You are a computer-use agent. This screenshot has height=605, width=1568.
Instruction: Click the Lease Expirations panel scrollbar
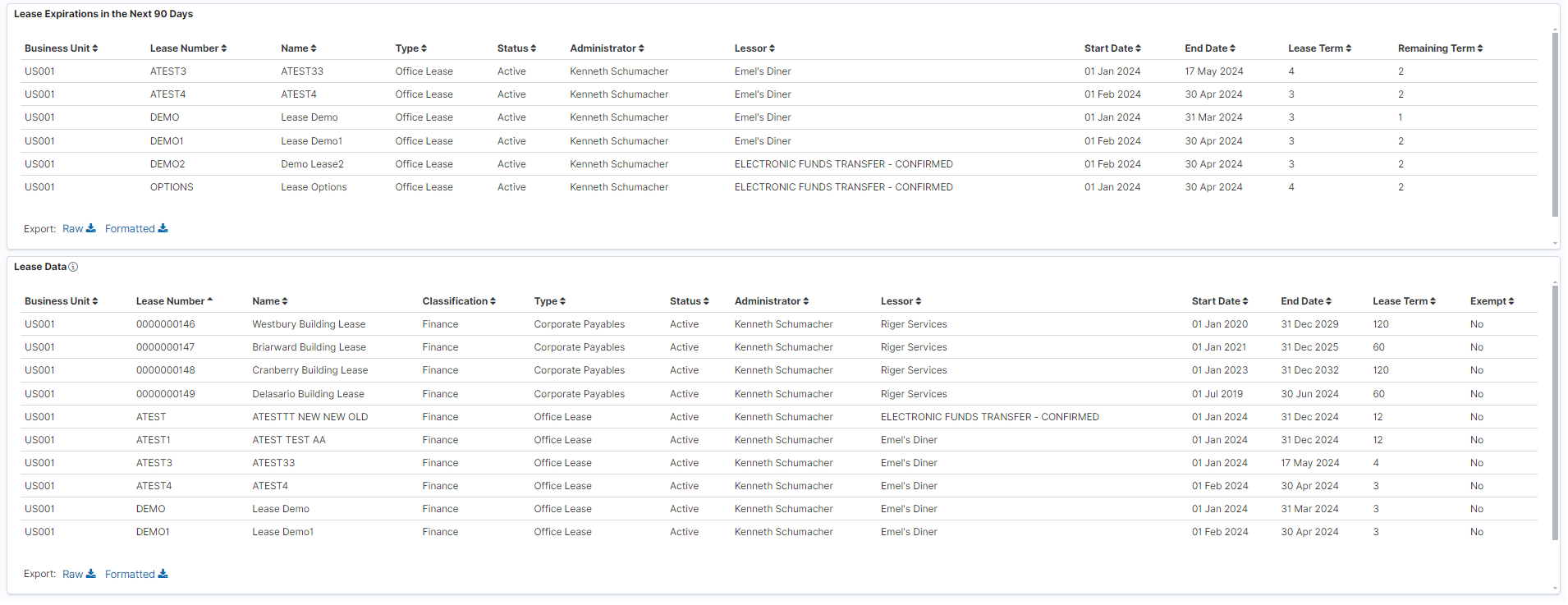point(1555,125)
